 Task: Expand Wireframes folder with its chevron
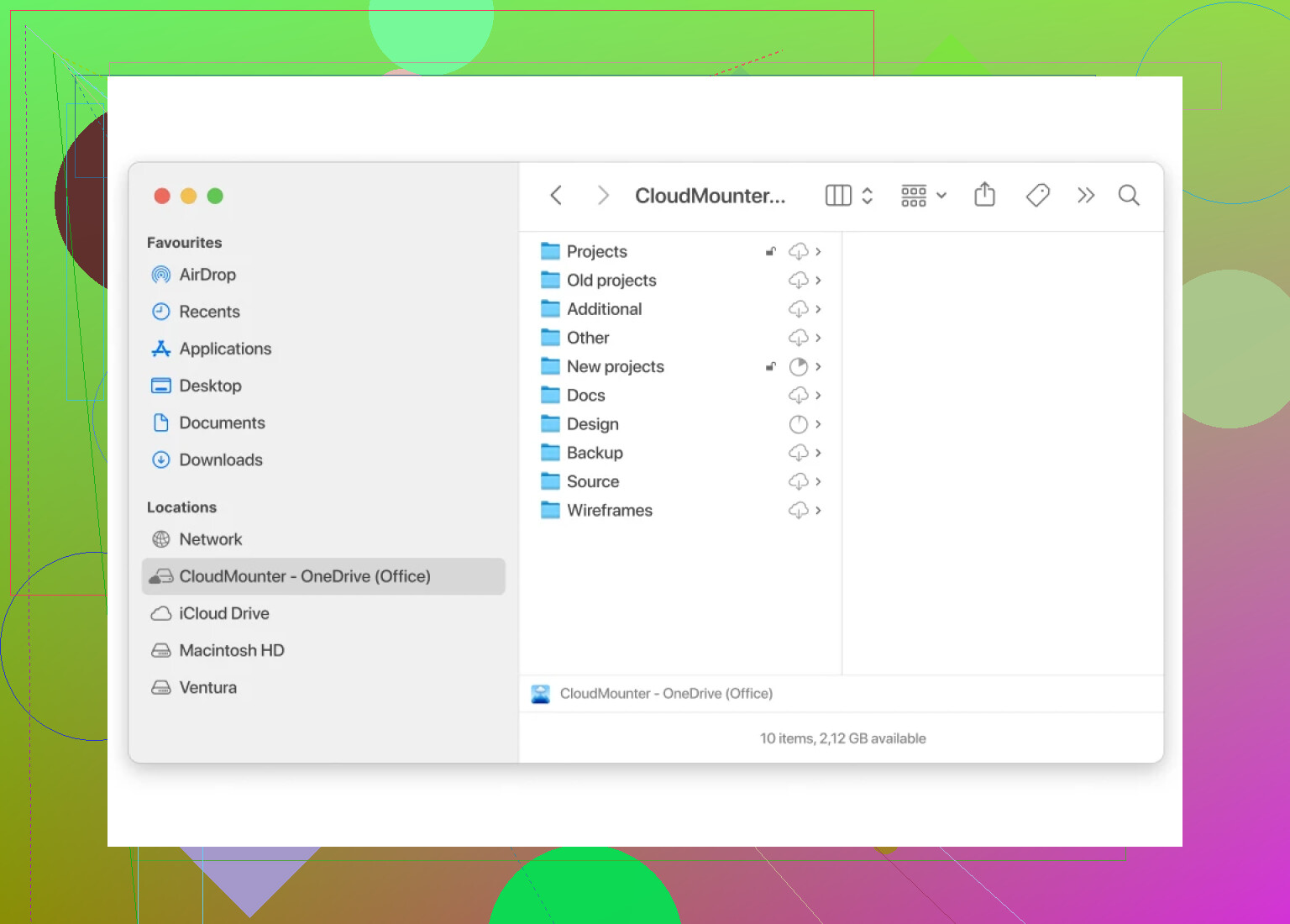click(x=818, y=510)
